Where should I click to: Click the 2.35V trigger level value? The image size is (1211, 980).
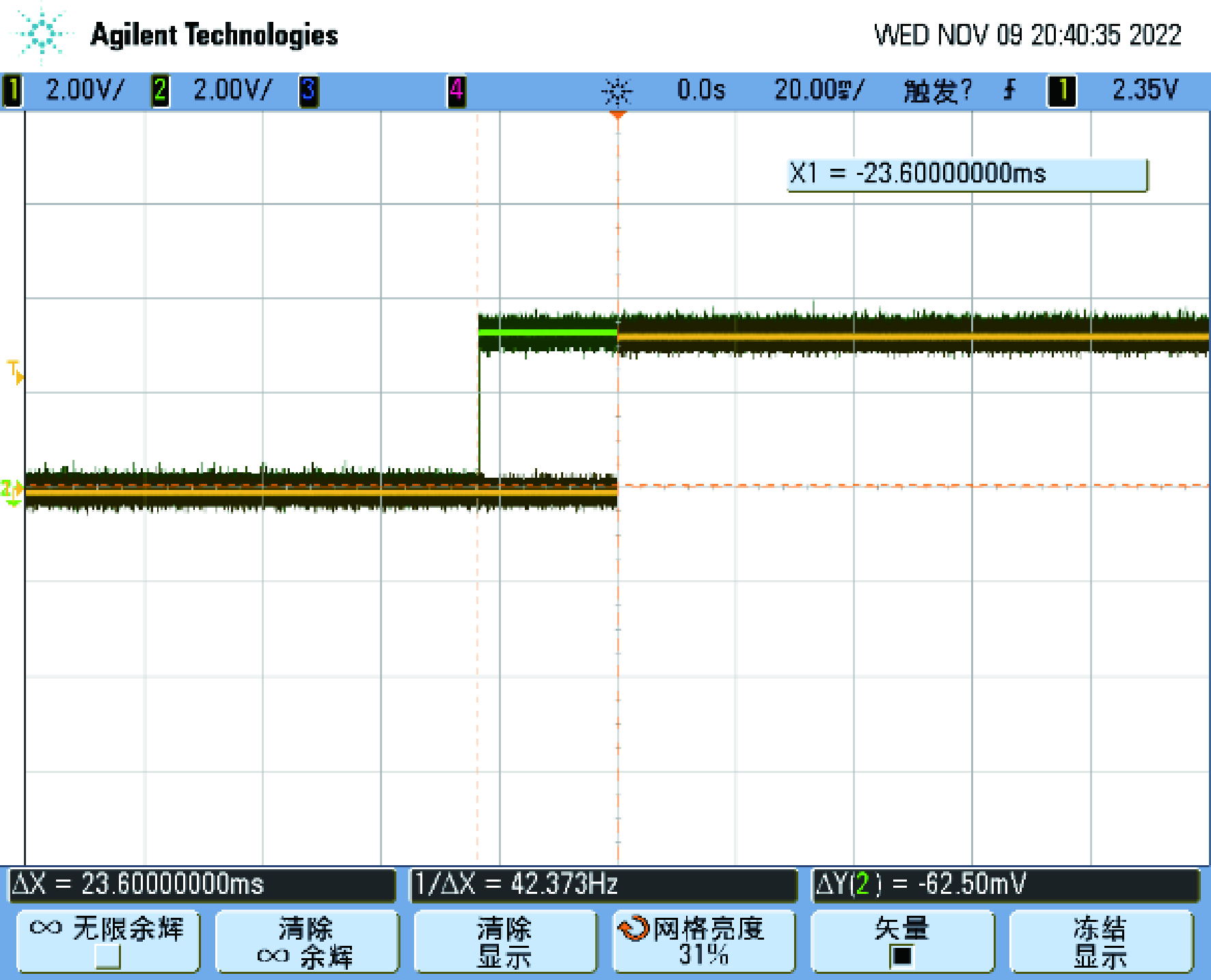1145,90
